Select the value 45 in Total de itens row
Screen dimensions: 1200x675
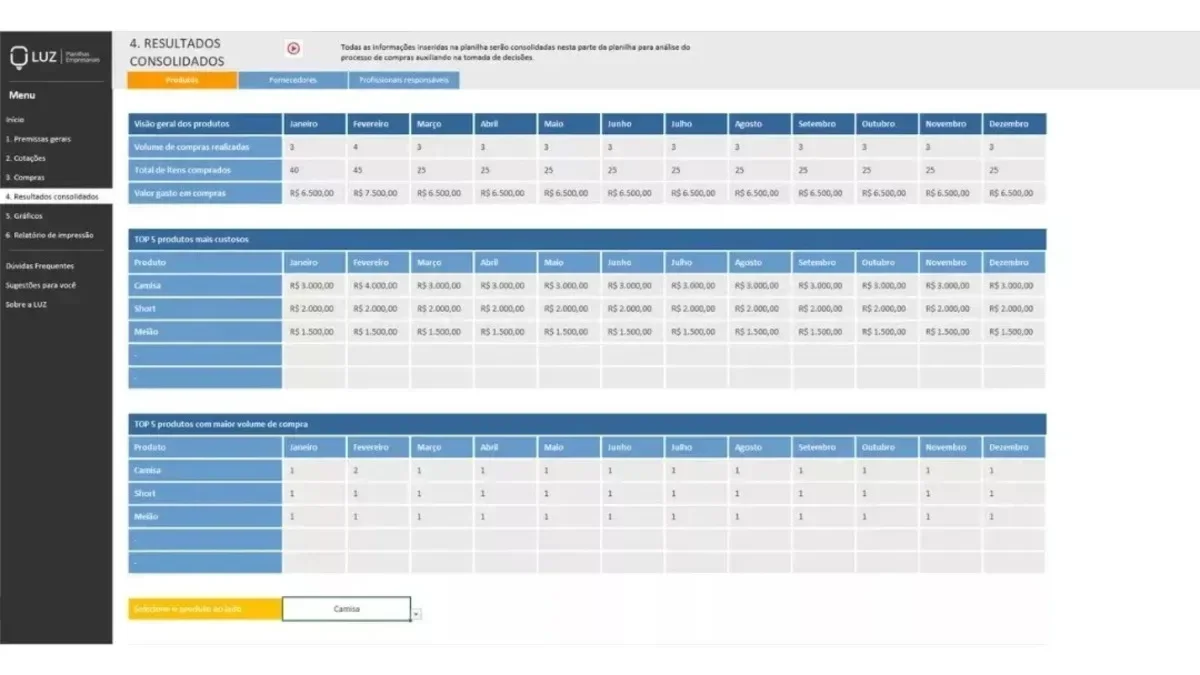point(378,170)
